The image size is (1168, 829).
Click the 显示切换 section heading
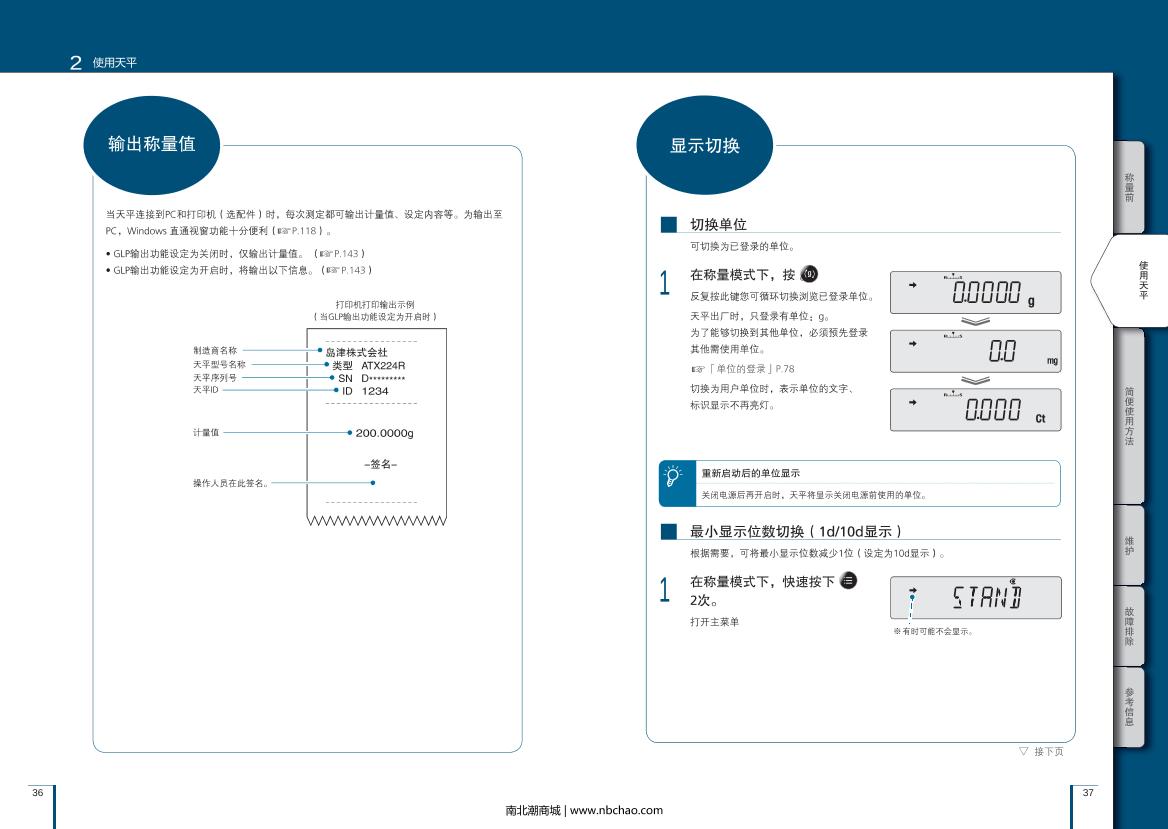(705, 145)
